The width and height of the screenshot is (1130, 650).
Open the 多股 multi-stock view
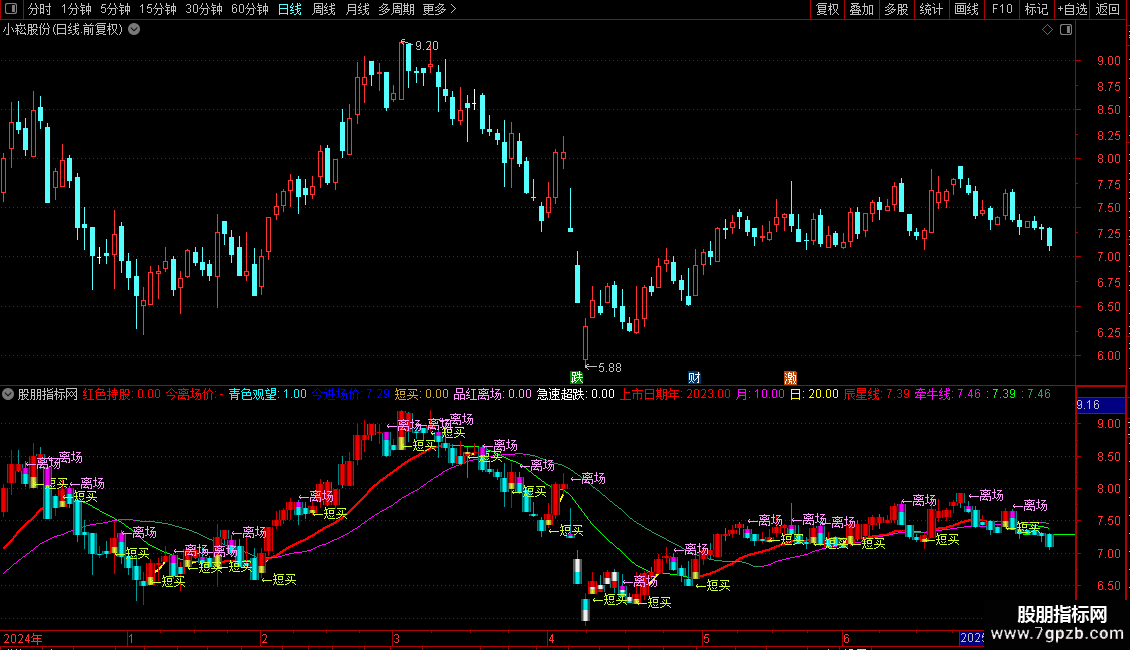pyautogui.click(x=896, y=9)
